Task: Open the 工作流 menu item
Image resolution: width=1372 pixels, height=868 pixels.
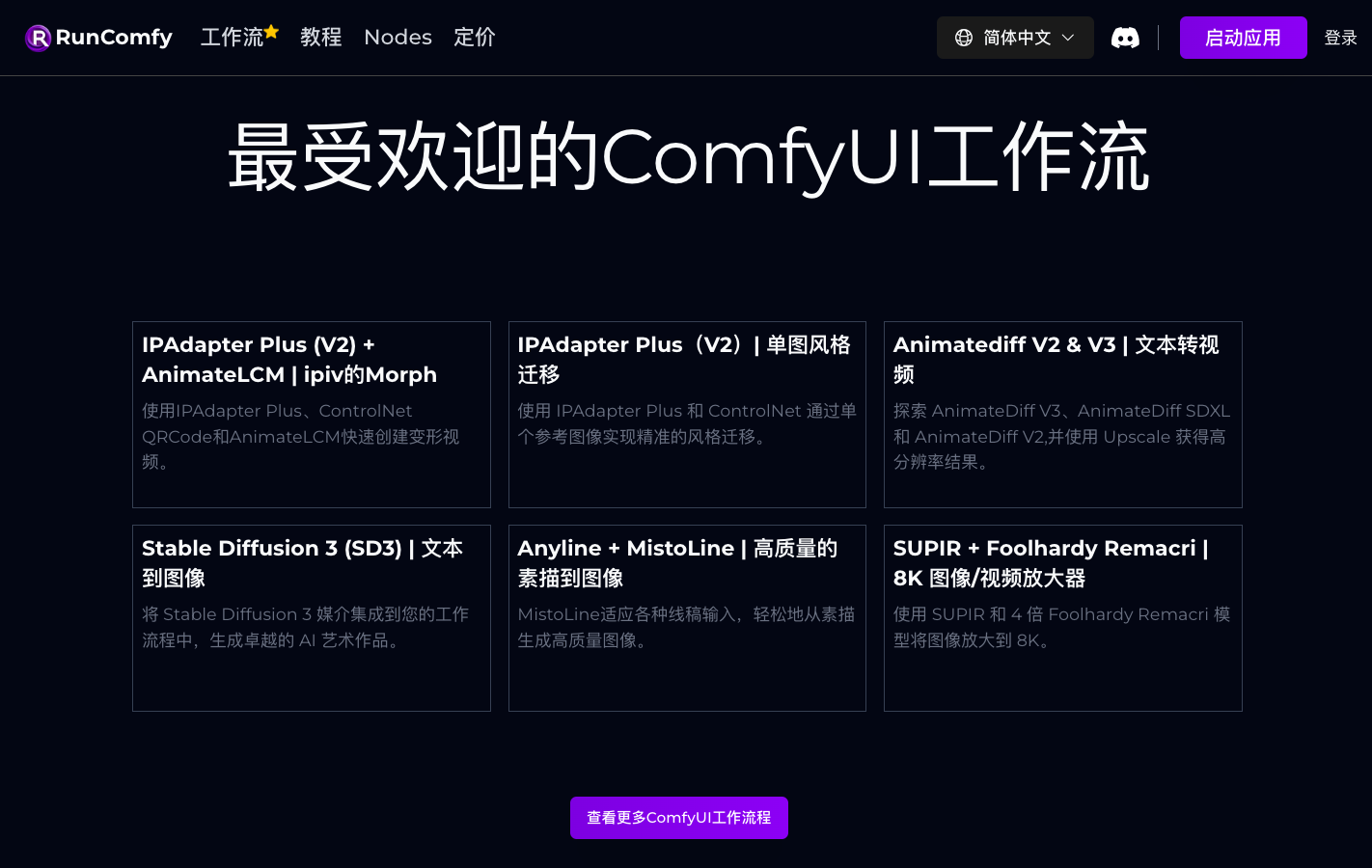Action: (x=233, y=38)
